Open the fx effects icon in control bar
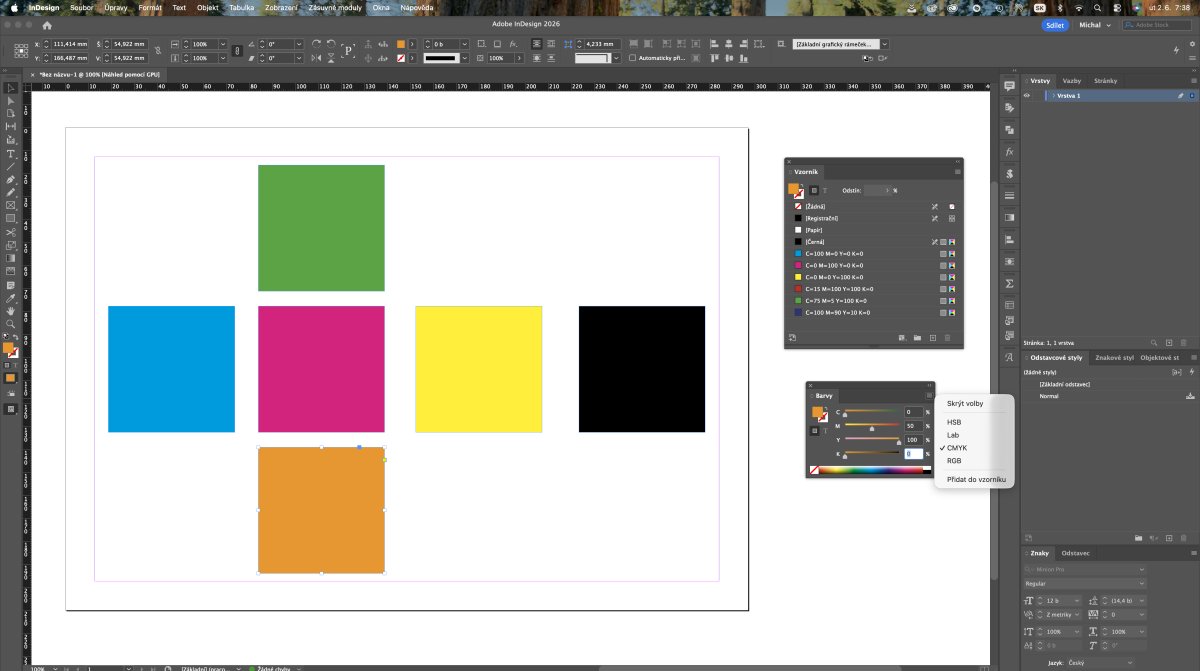This screenshot has height=671, width=1200. [x=513, y=44]
